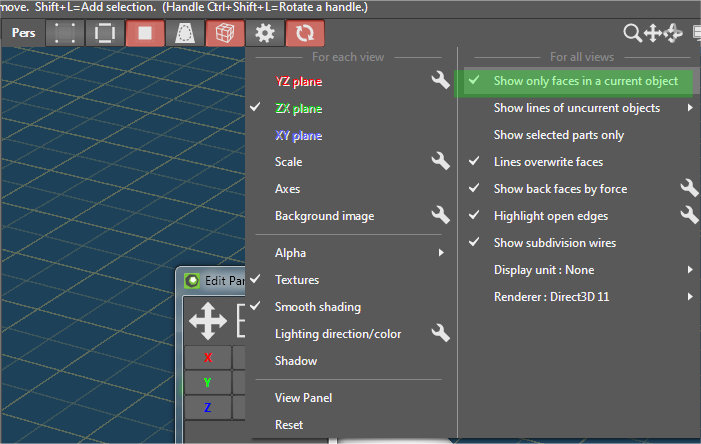
Task: Click the red X axis button
Action: [x=208, y=358]
